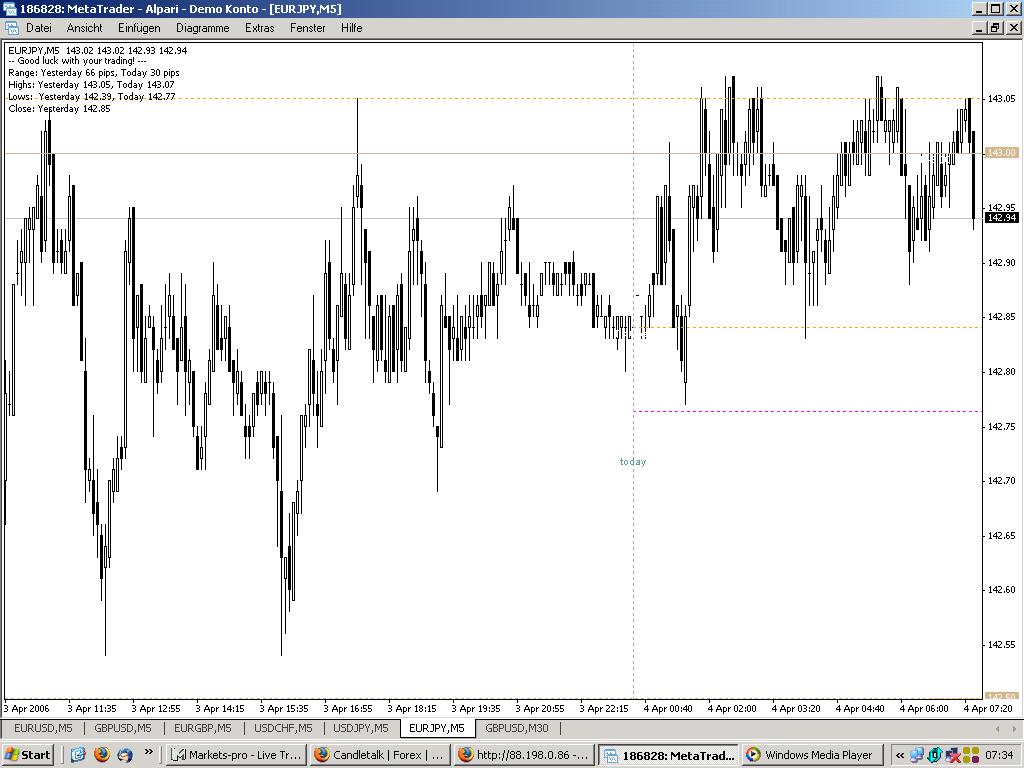Click the "today" separator label on the chart
The height and width of the screenshot is (768, 1024).
coord(633,462)
